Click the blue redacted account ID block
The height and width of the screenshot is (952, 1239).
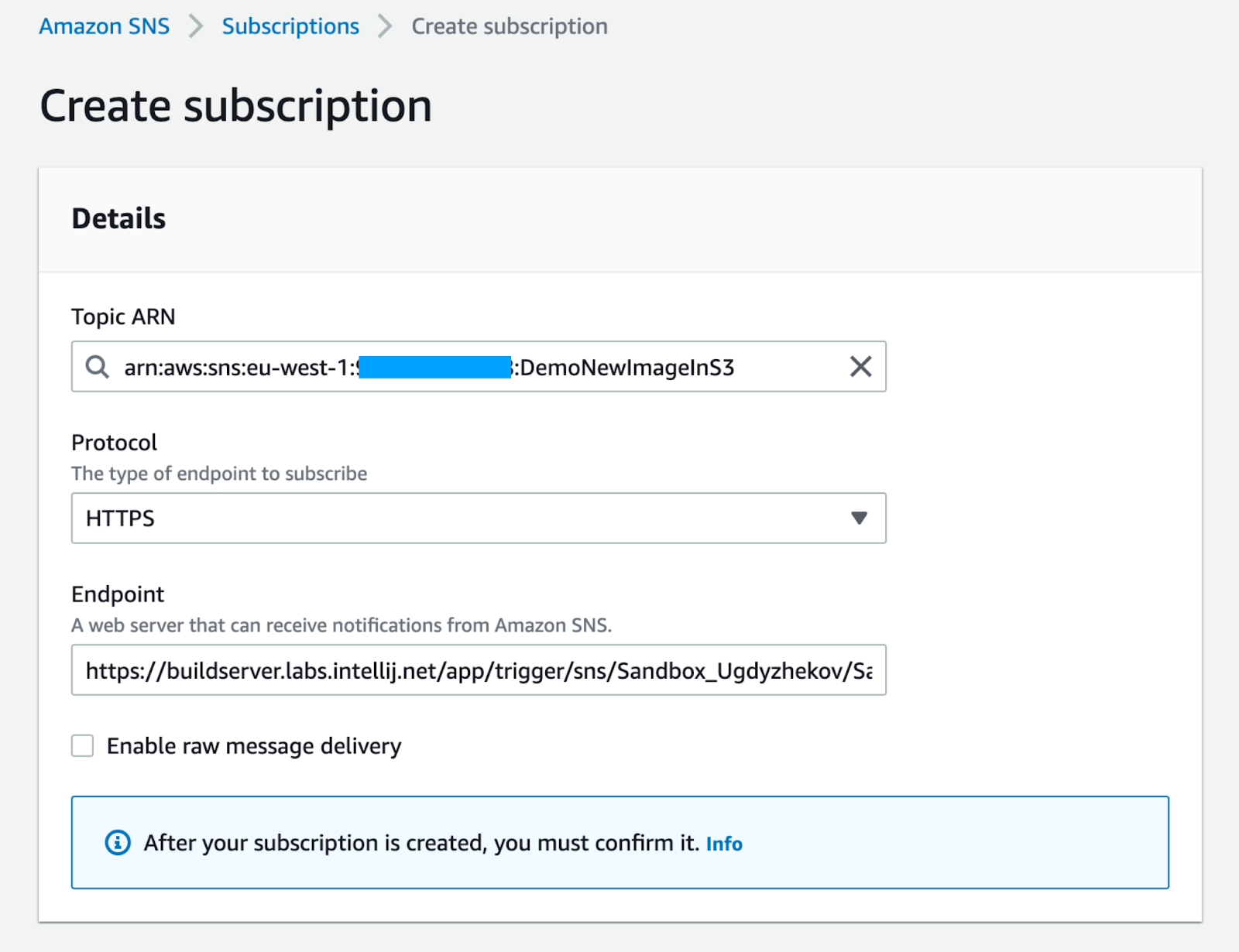click(x=435, y=367)
